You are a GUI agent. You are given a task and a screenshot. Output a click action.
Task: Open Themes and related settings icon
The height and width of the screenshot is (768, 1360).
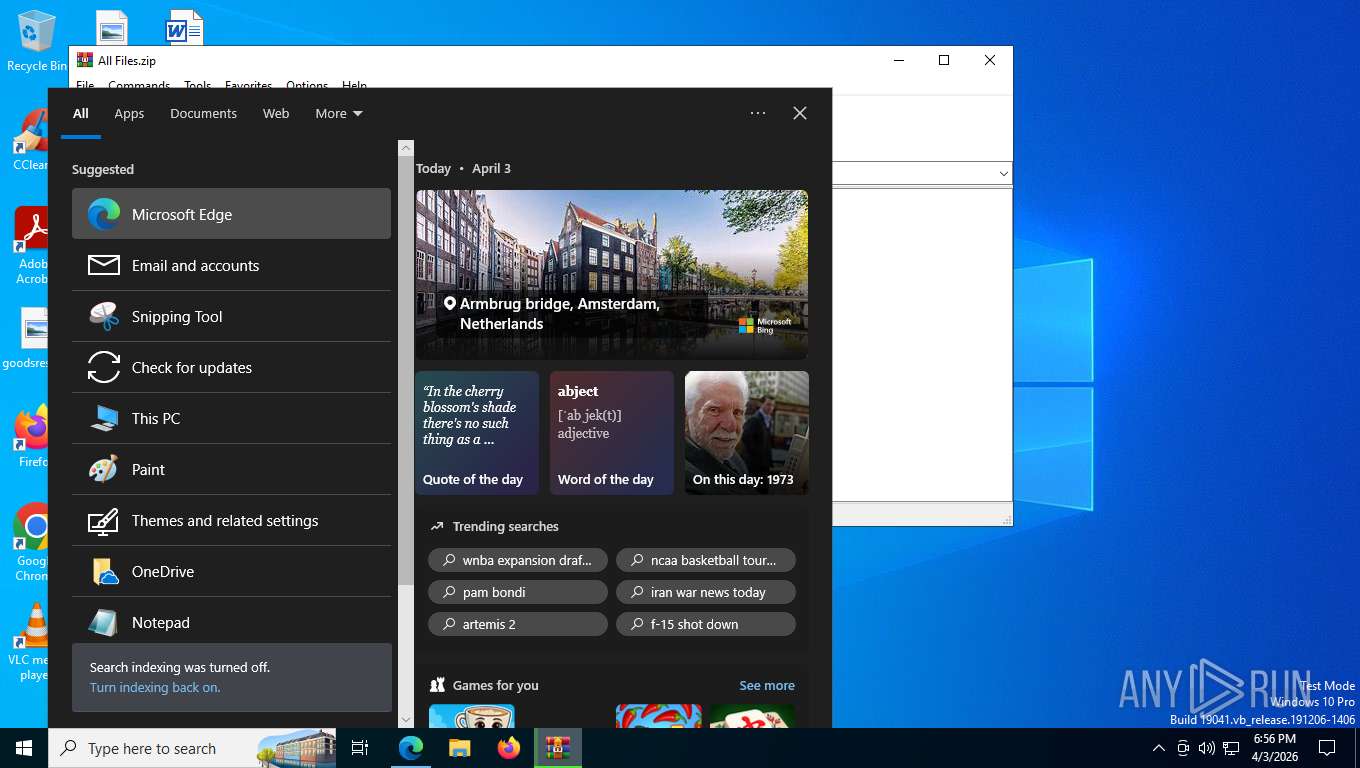pyautogui.click(x=104, y=520)
